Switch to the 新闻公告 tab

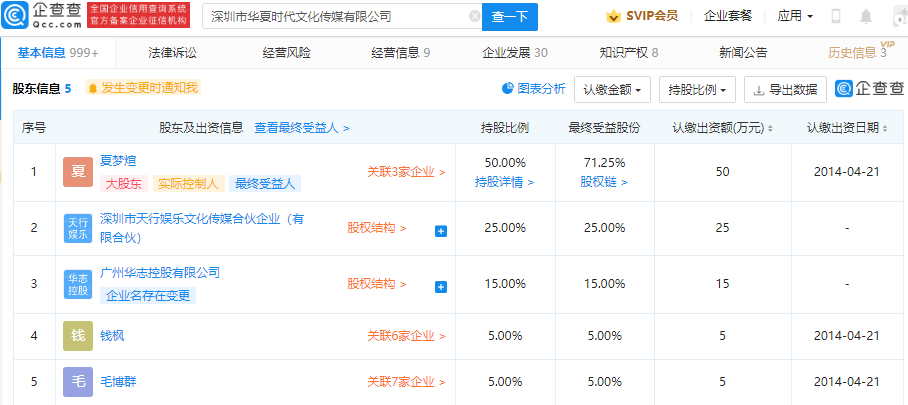pos(743,53)
